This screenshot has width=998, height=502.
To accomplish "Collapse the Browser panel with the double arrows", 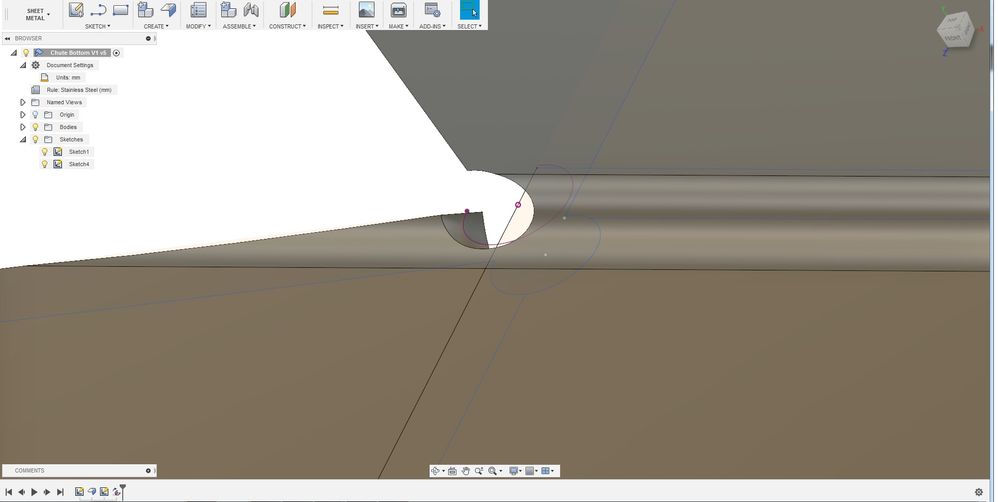I will tap(8, 38).
